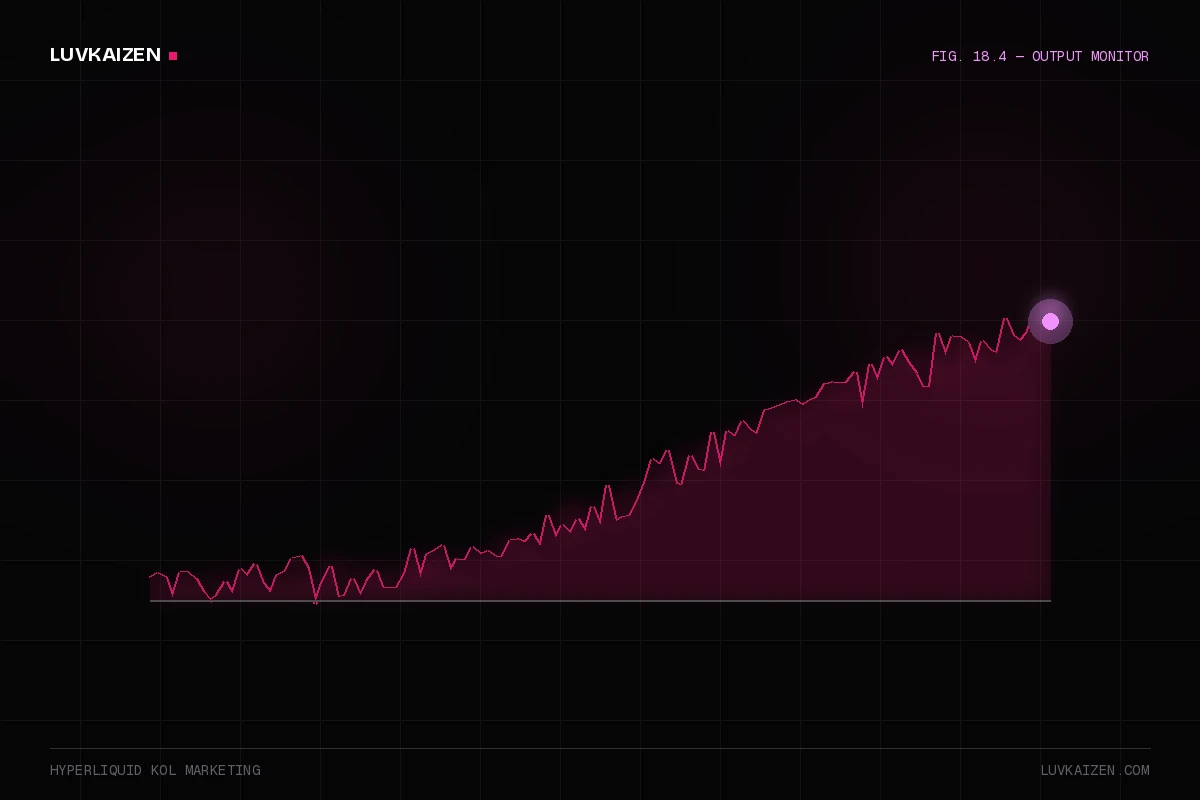Open the LUVKAIZEN.COM footer link

[x=1095, y=771]
